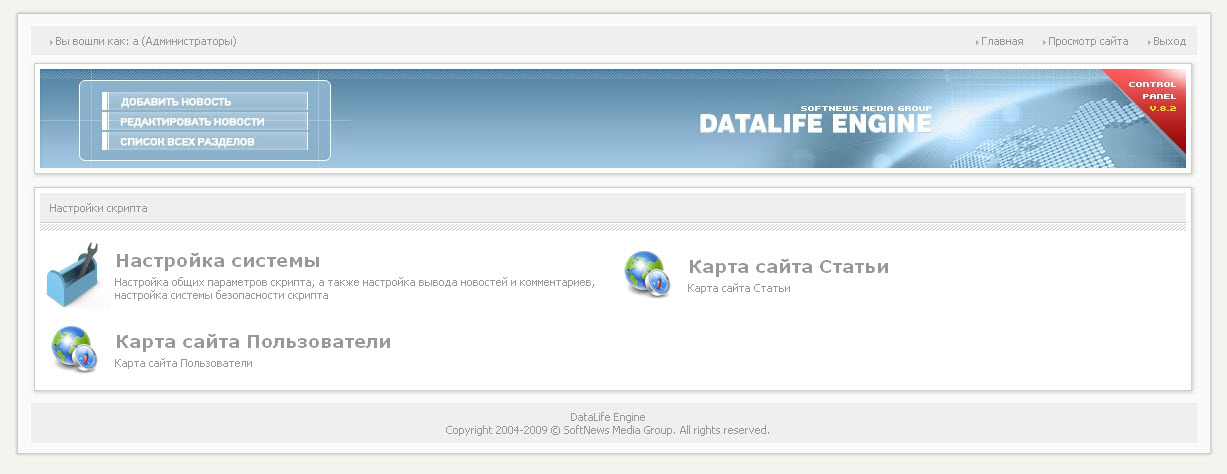Image resolution: width=1227 pixels, height=474 pixels.
Task: Click the small Карта сайта Пользователи description text
Action: 183,363
